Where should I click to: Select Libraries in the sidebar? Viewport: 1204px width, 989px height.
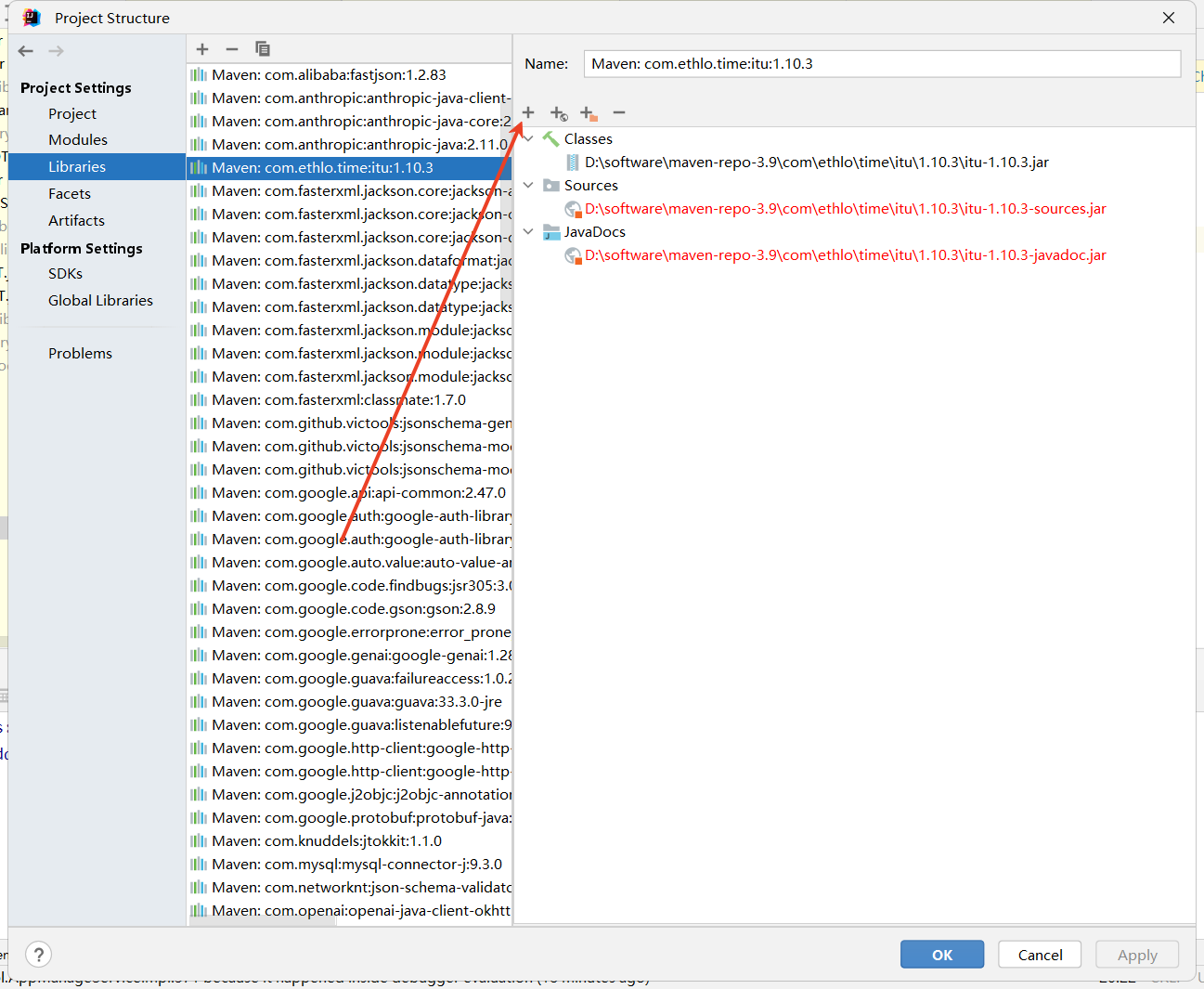coord(97,166)
